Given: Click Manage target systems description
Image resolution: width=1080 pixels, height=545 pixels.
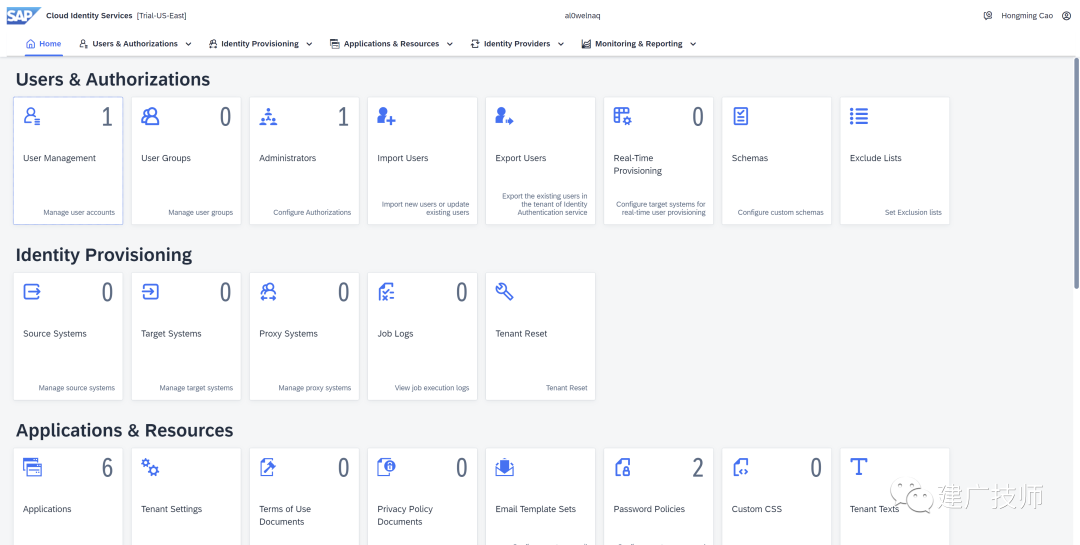Looking at the screenshot, I should tap(196, 388).
